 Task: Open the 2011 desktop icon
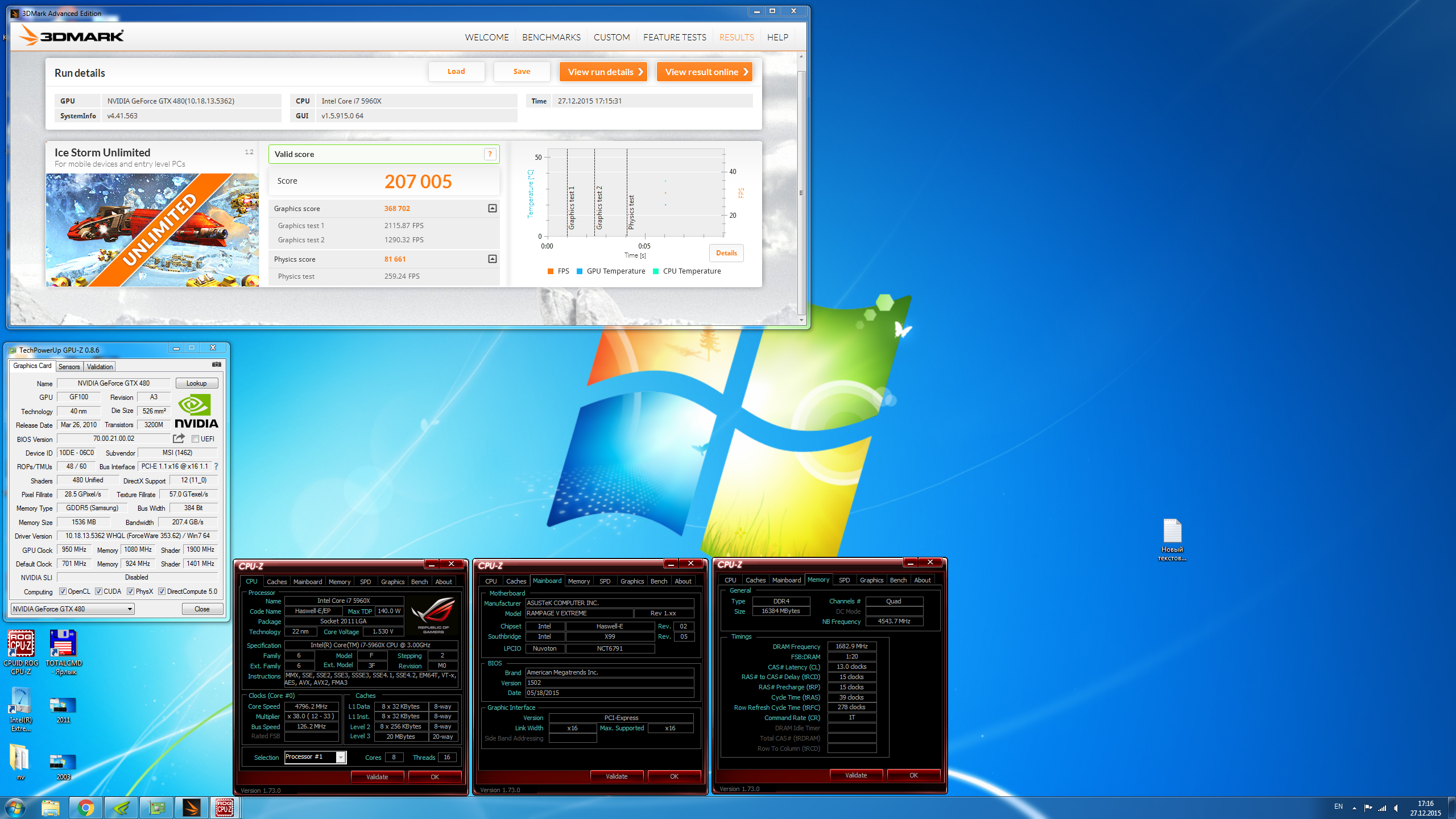[x=63, y=709]
